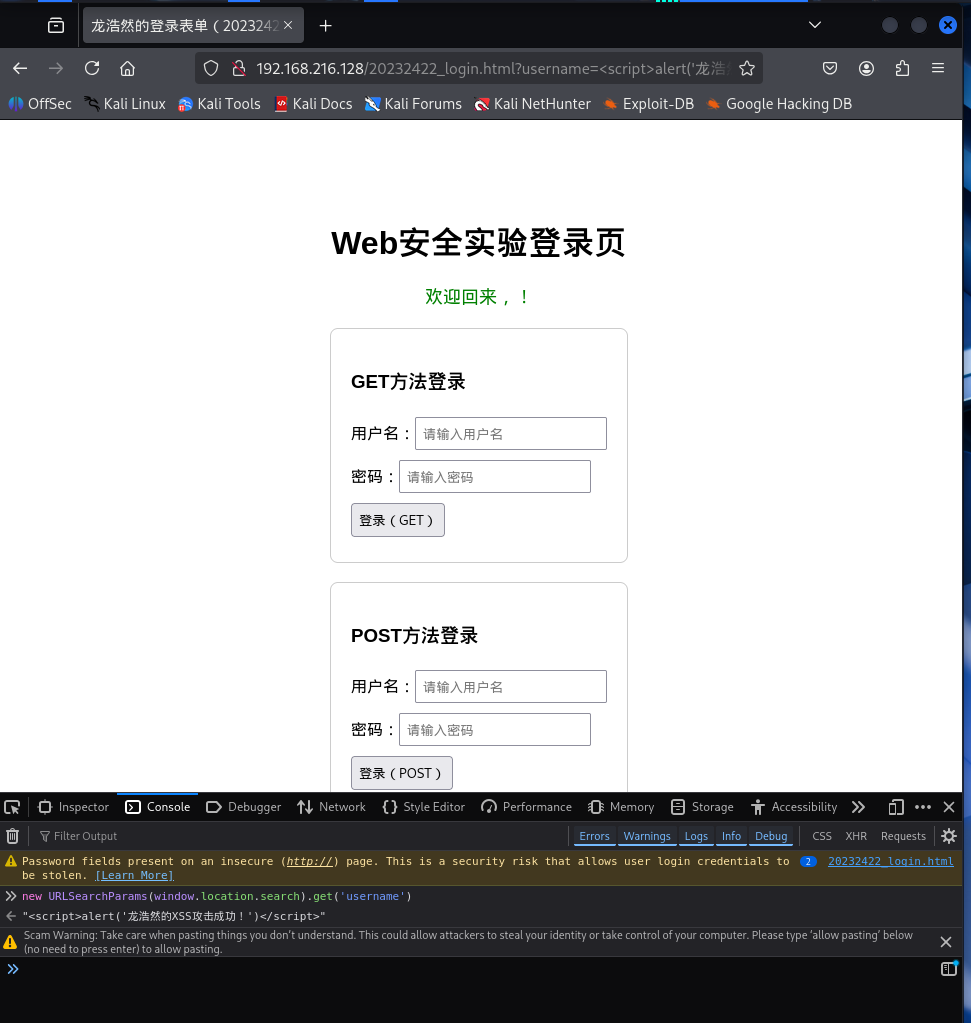Open devtools customize three-dots menu
This screenshot has width=971, height=1023.
coord(923,807)
